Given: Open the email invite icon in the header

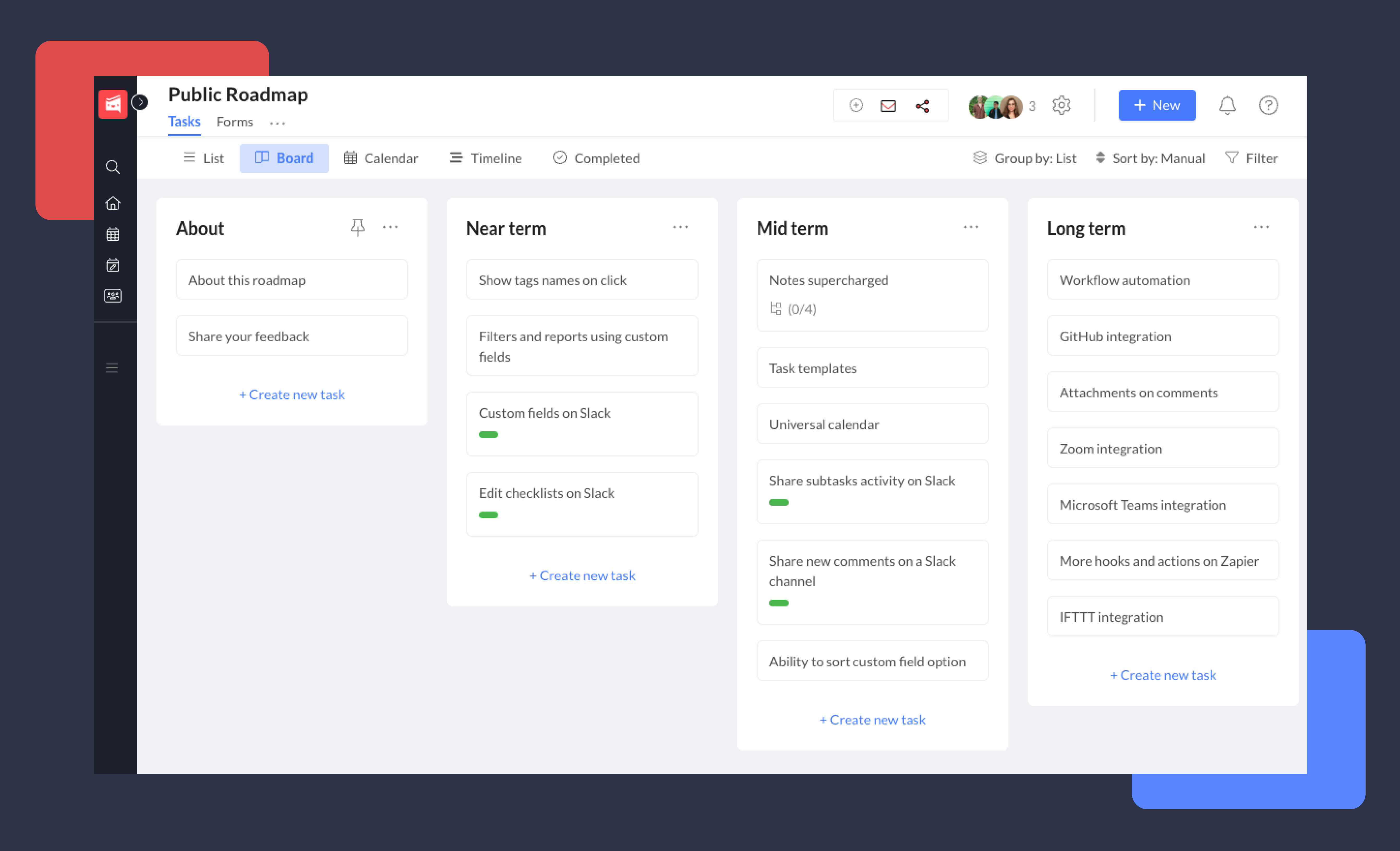Looking at the screenshot, I should point(888,105).
